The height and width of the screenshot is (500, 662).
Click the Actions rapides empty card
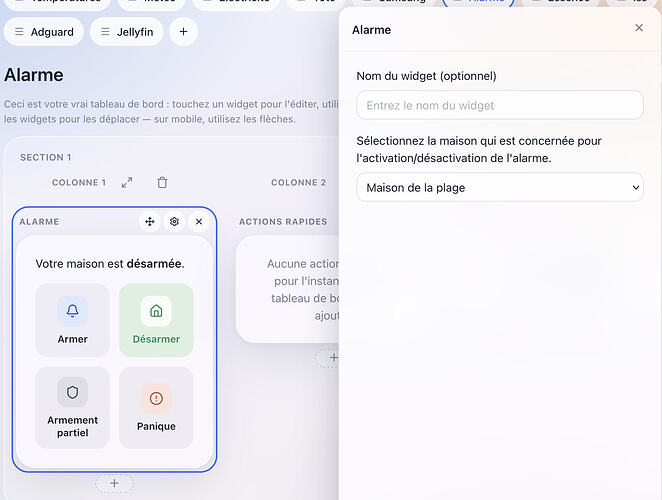(x=288, y=289)
